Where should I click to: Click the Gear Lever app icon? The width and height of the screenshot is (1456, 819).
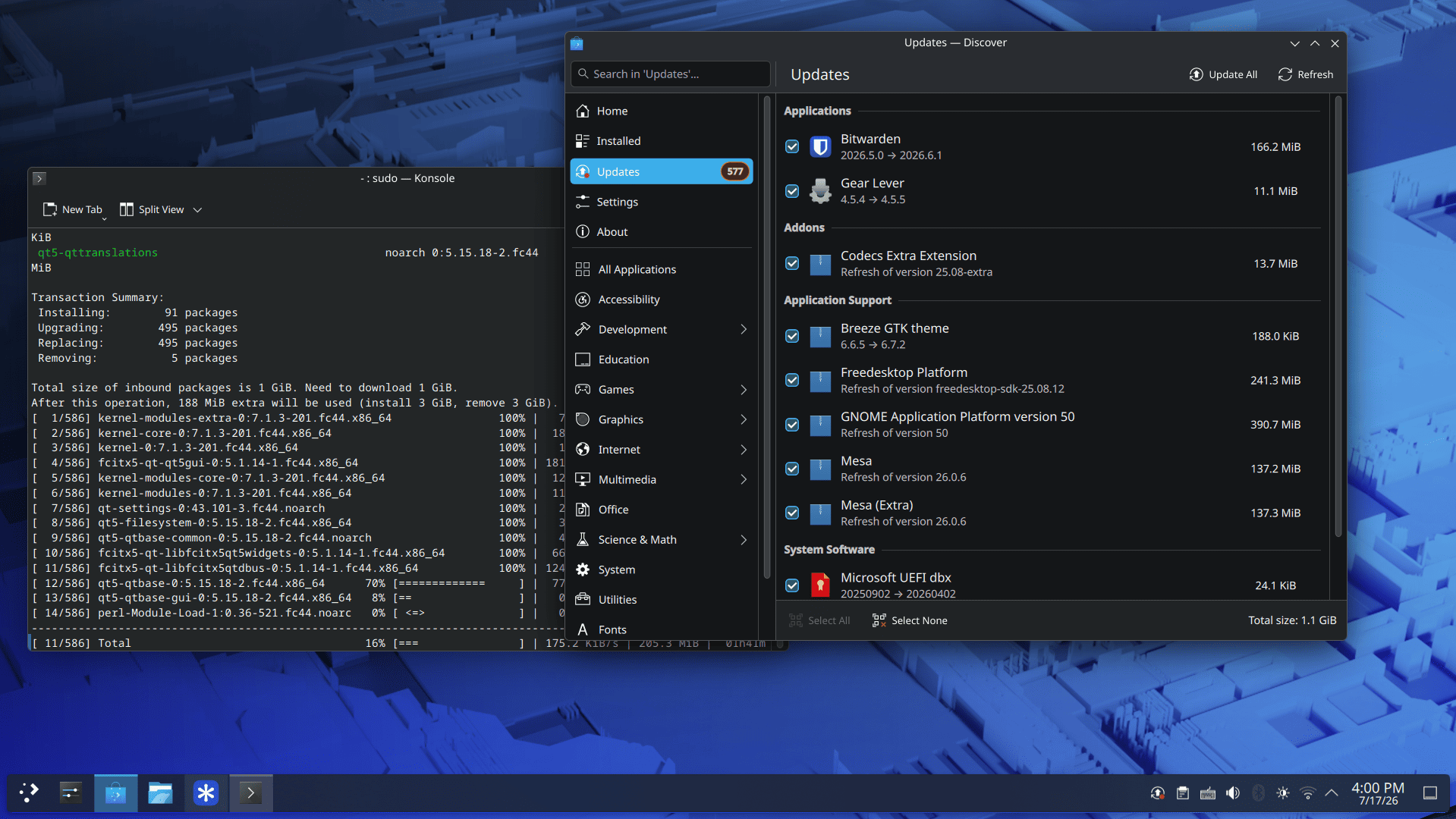click(x=820, y=191)
